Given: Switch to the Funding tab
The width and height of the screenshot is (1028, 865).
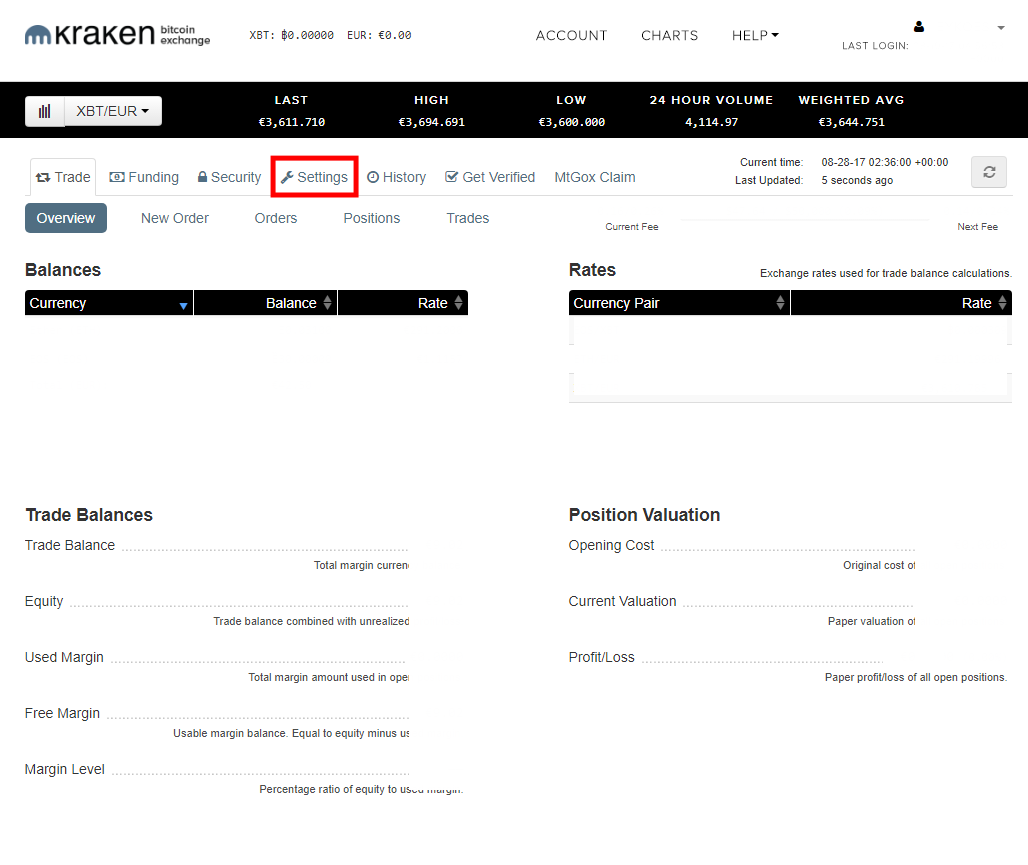Looking at the screenshot, I should (144, 177).
